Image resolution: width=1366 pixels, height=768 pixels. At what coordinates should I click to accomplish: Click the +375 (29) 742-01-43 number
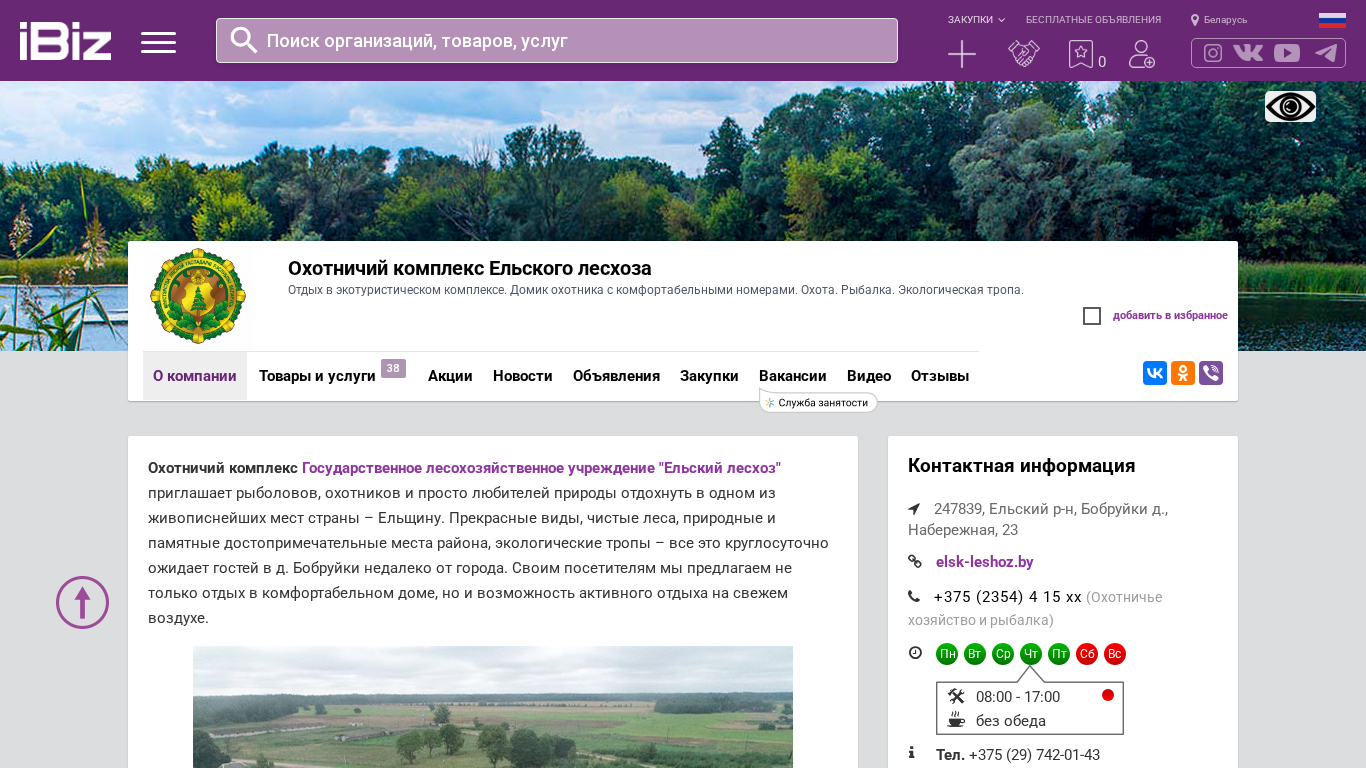click(x=1034, y=755)
